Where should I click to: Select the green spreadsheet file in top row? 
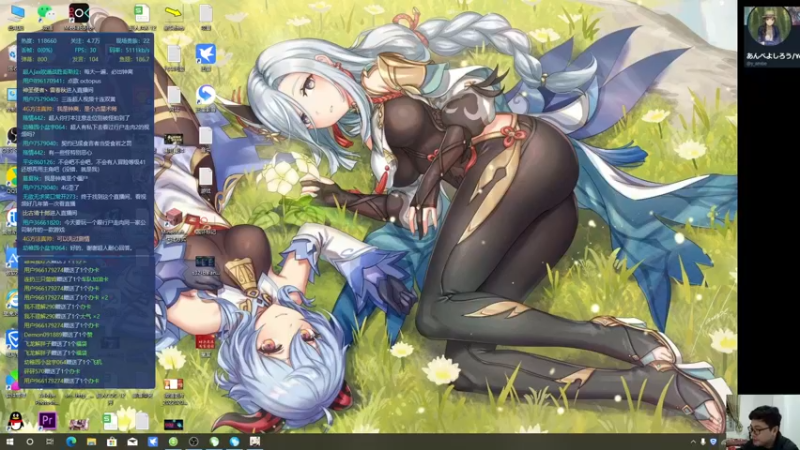[141, 15]
